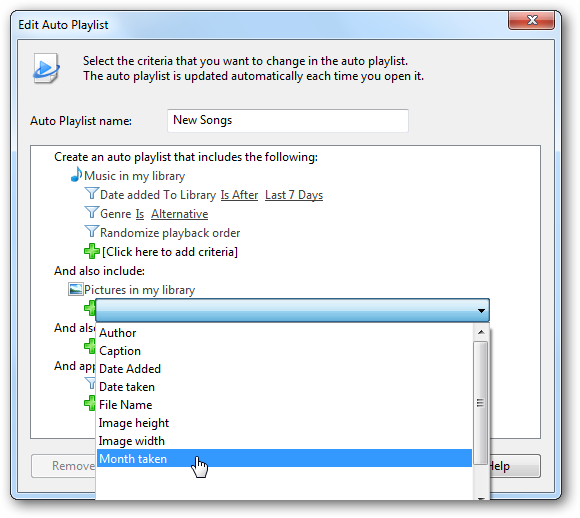Click the Pictures in my library picture icon
This screenshot has width=580, height=518.
click(75, 289)
